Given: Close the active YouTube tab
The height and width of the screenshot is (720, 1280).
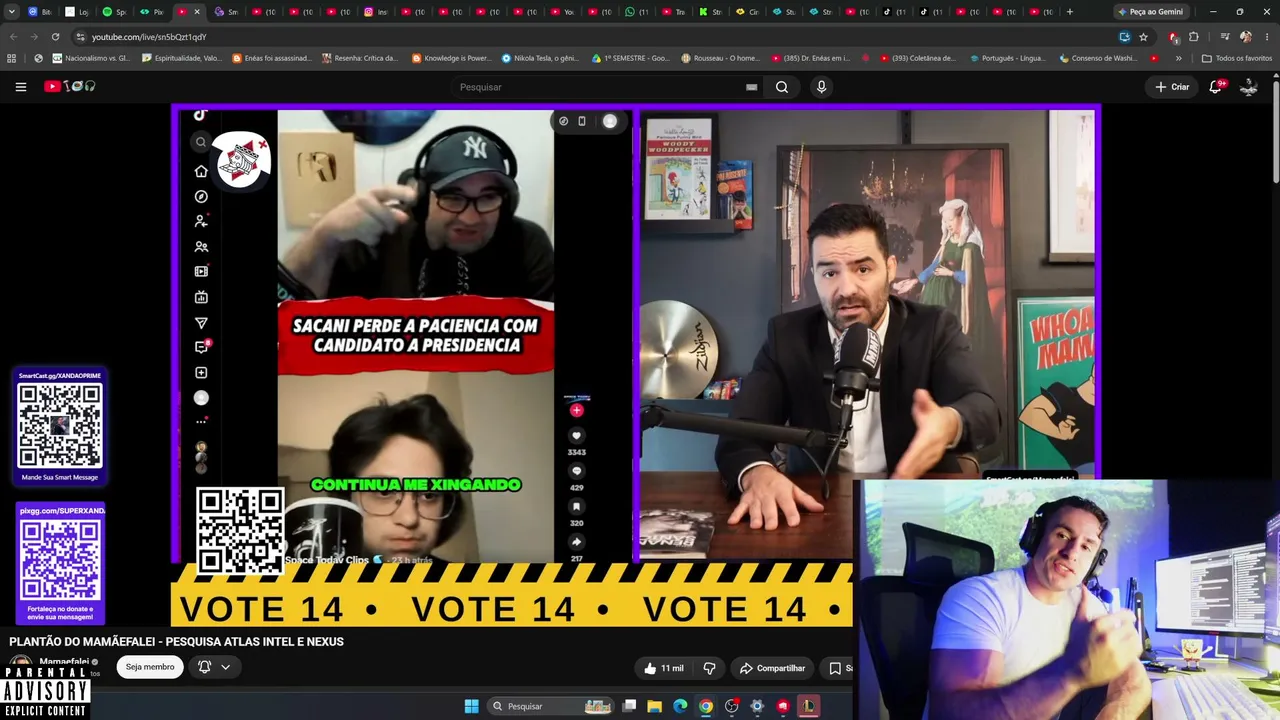Looking at the screenshot, I should point(196,12).
